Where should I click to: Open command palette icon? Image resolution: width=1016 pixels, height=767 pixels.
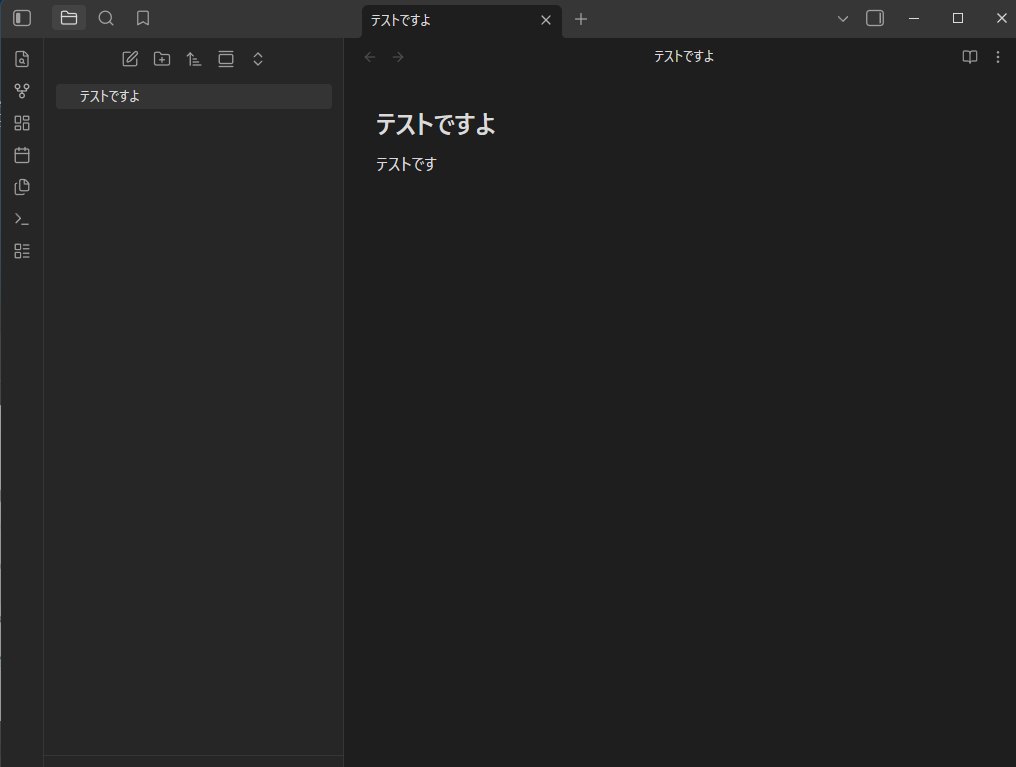coord(22,220)
